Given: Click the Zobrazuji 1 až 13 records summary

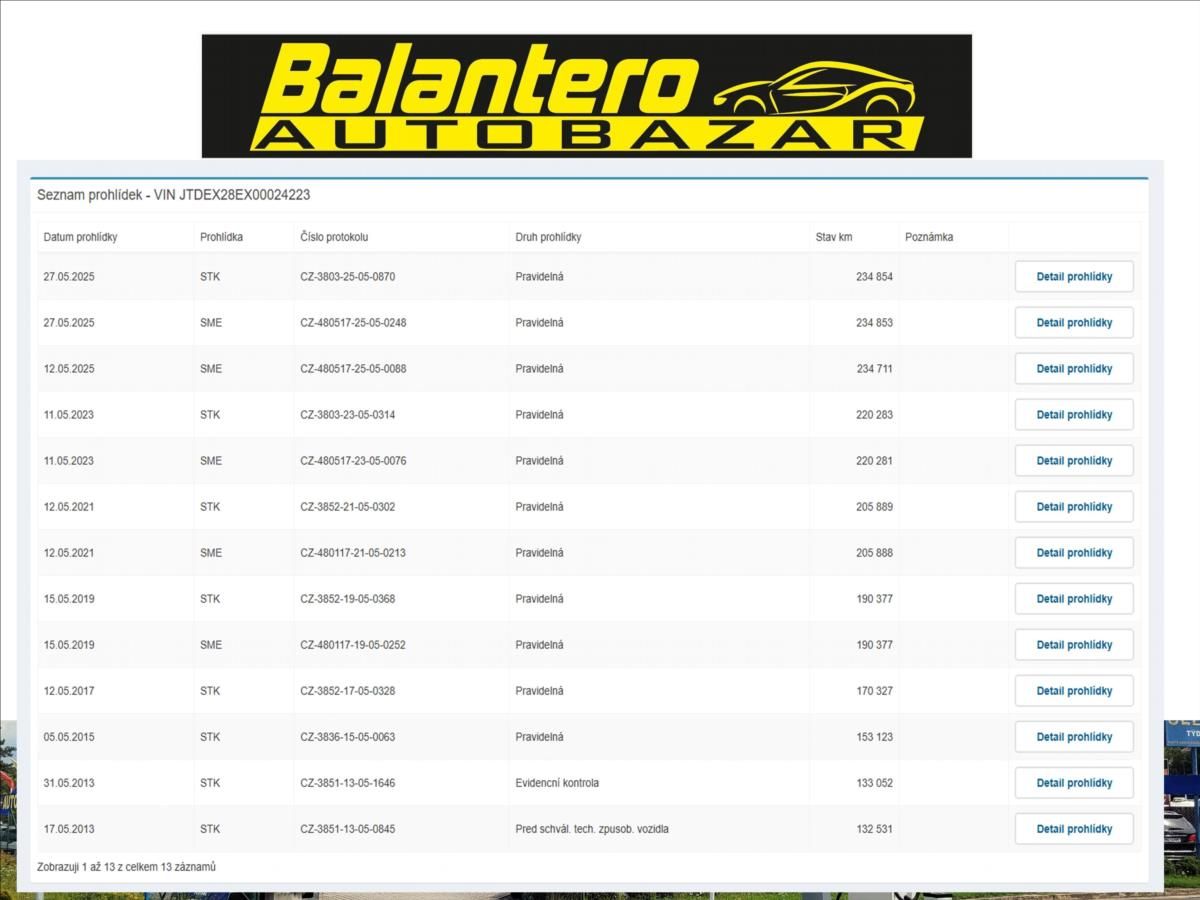Looking at the screenshot, I should [126, 867].
